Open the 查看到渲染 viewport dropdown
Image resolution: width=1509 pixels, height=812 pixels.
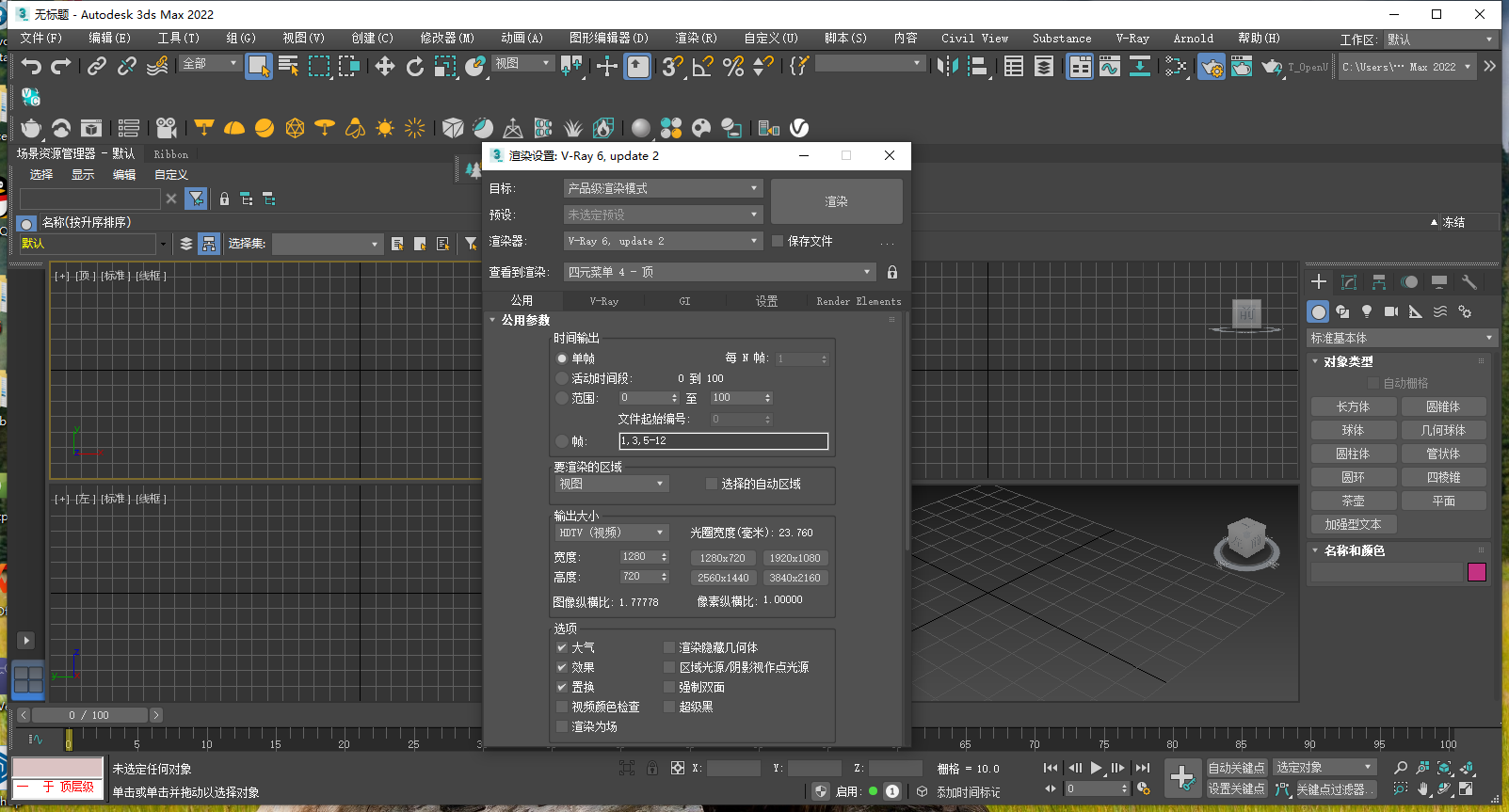tap(720, 272)
